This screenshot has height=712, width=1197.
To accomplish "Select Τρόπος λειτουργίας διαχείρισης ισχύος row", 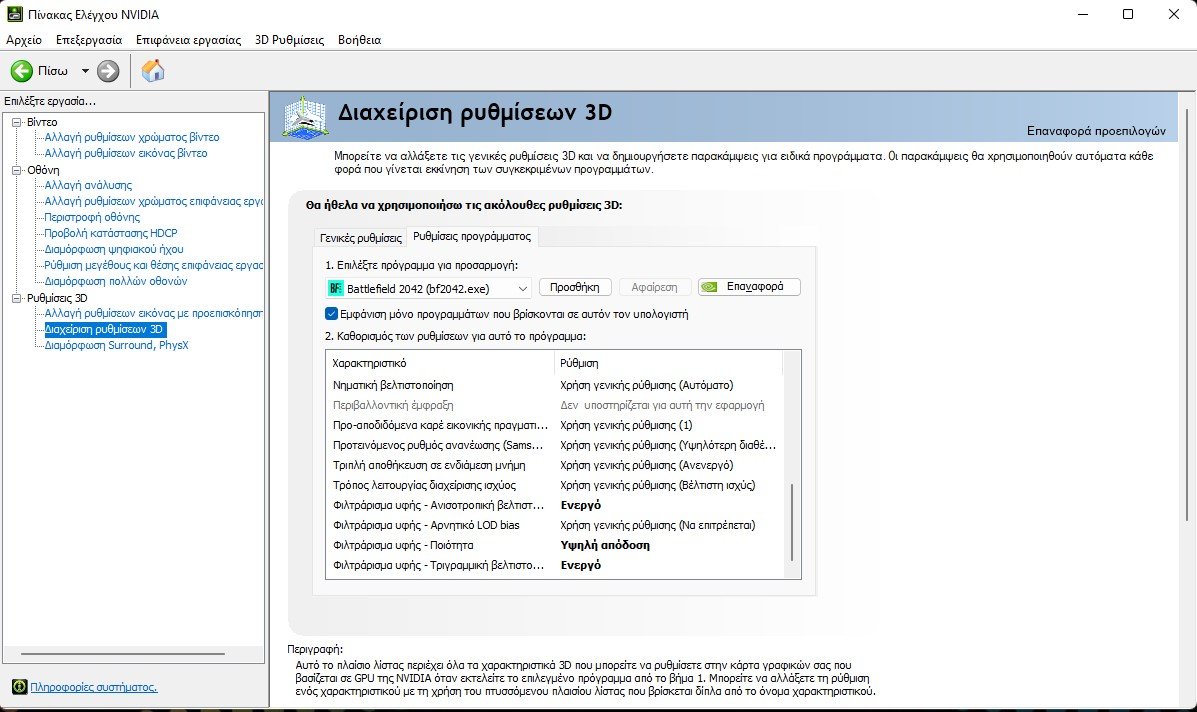I will [x=554, y=485].
